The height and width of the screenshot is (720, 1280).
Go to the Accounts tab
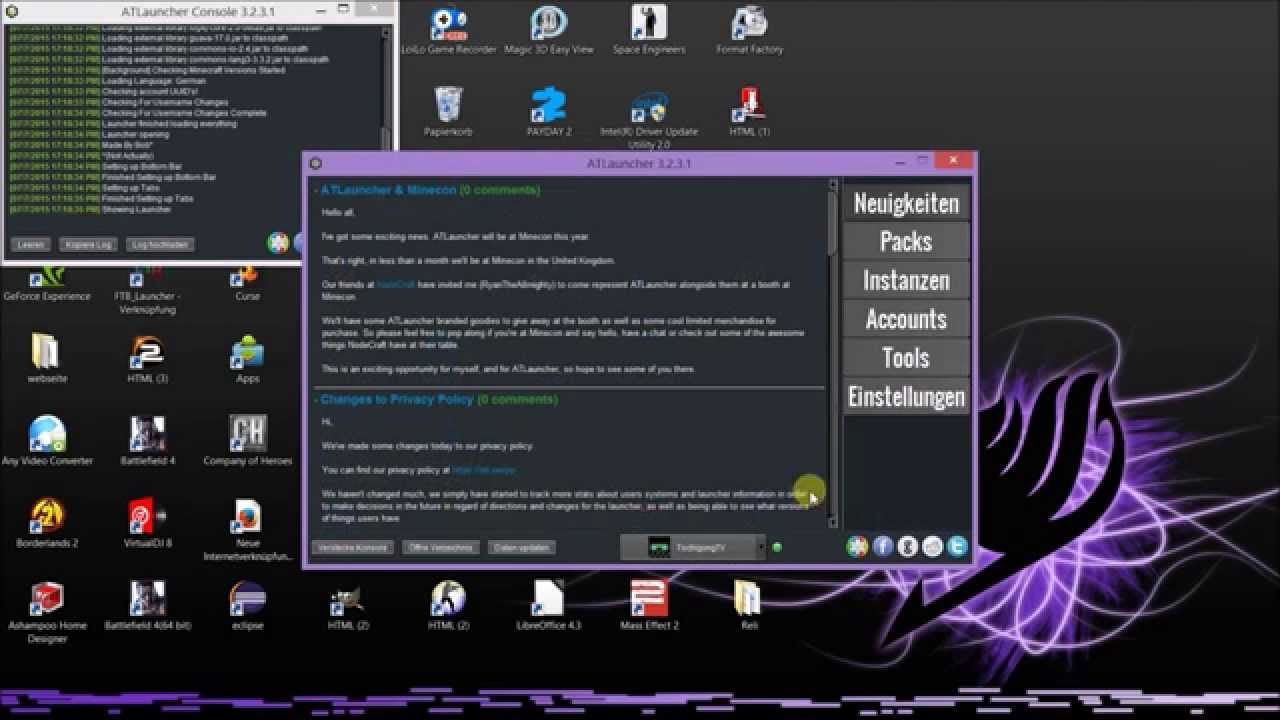[x=906, y=319]
